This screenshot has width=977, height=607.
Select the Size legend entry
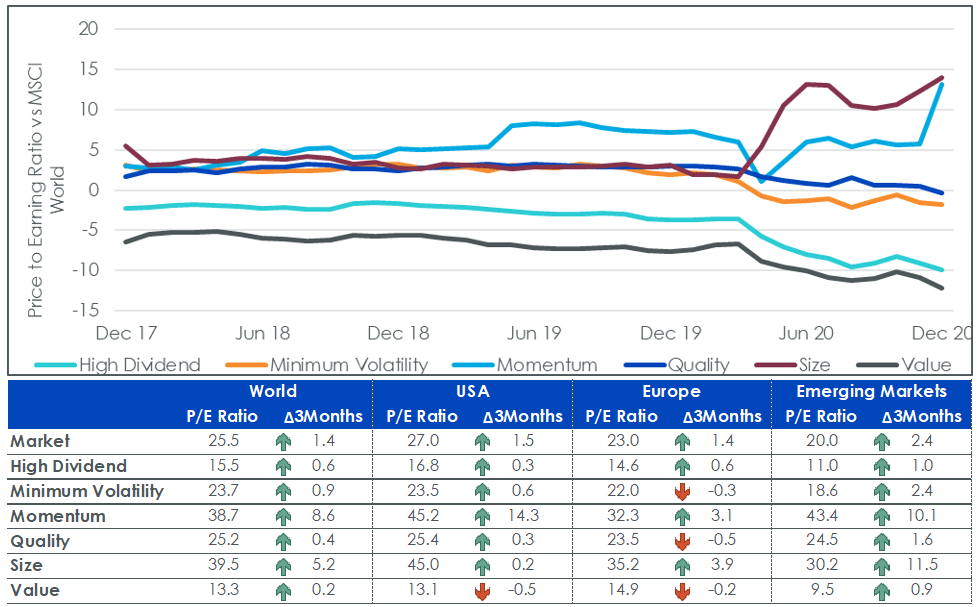pos(793,365)
